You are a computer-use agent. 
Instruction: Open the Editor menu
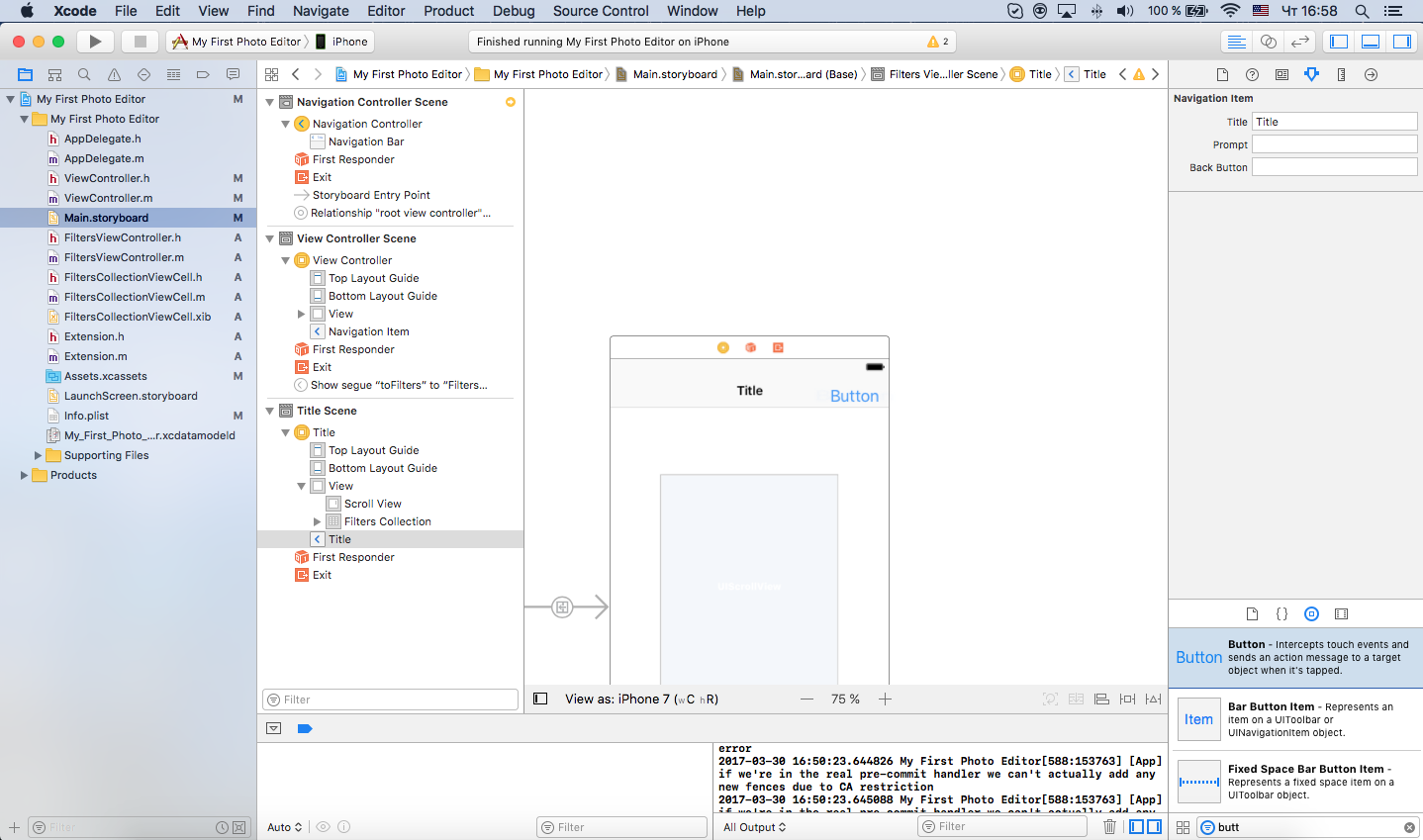[386, 11]
